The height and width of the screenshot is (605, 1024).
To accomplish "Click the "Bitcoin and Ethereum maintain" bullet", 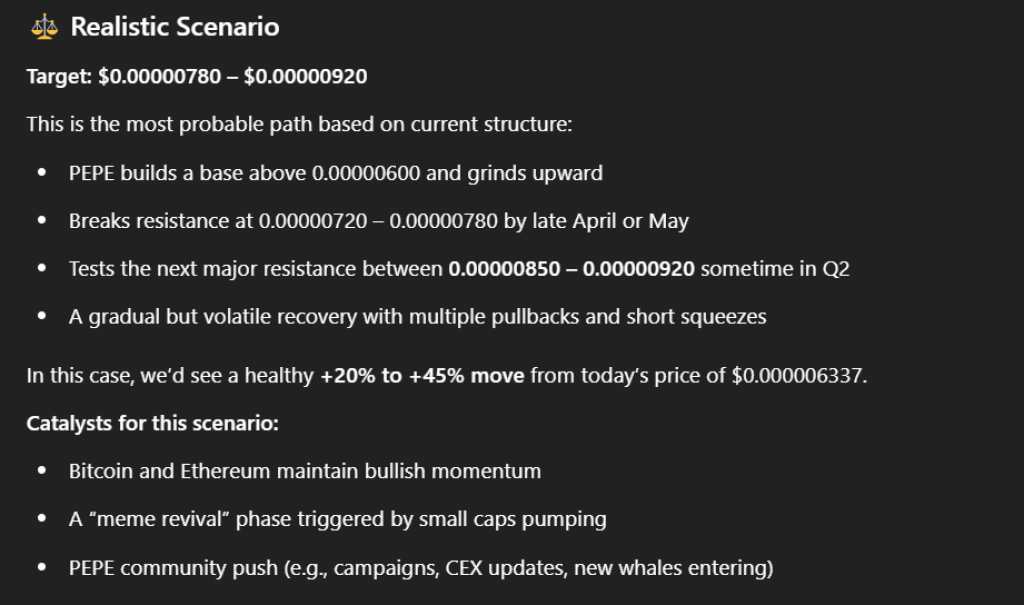I will coord(305,471).
